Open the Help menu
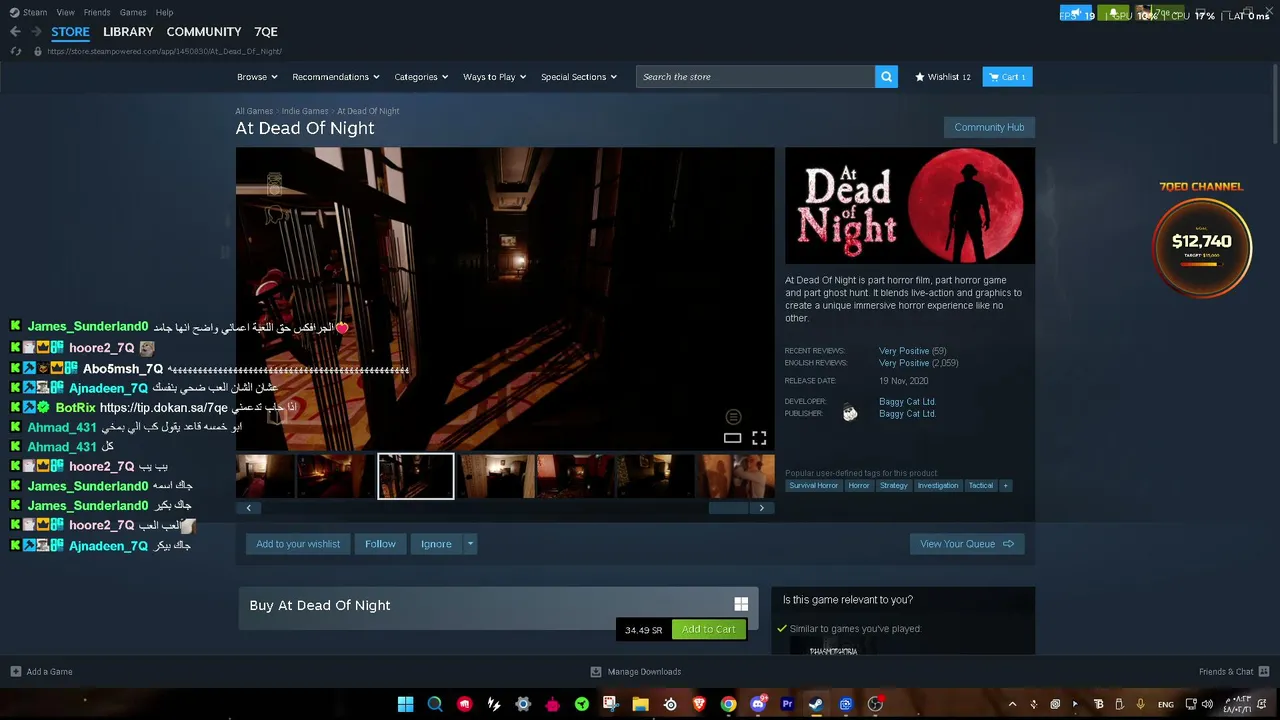1280x720 pixels. (x=165, y=12)
